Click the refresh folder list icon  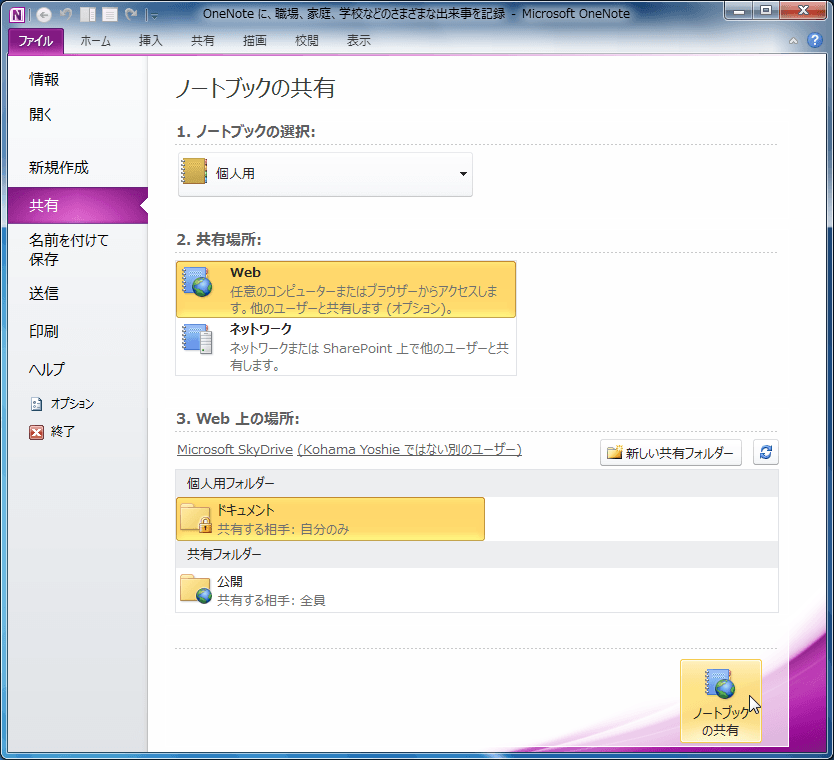click(x=765, y=453)
